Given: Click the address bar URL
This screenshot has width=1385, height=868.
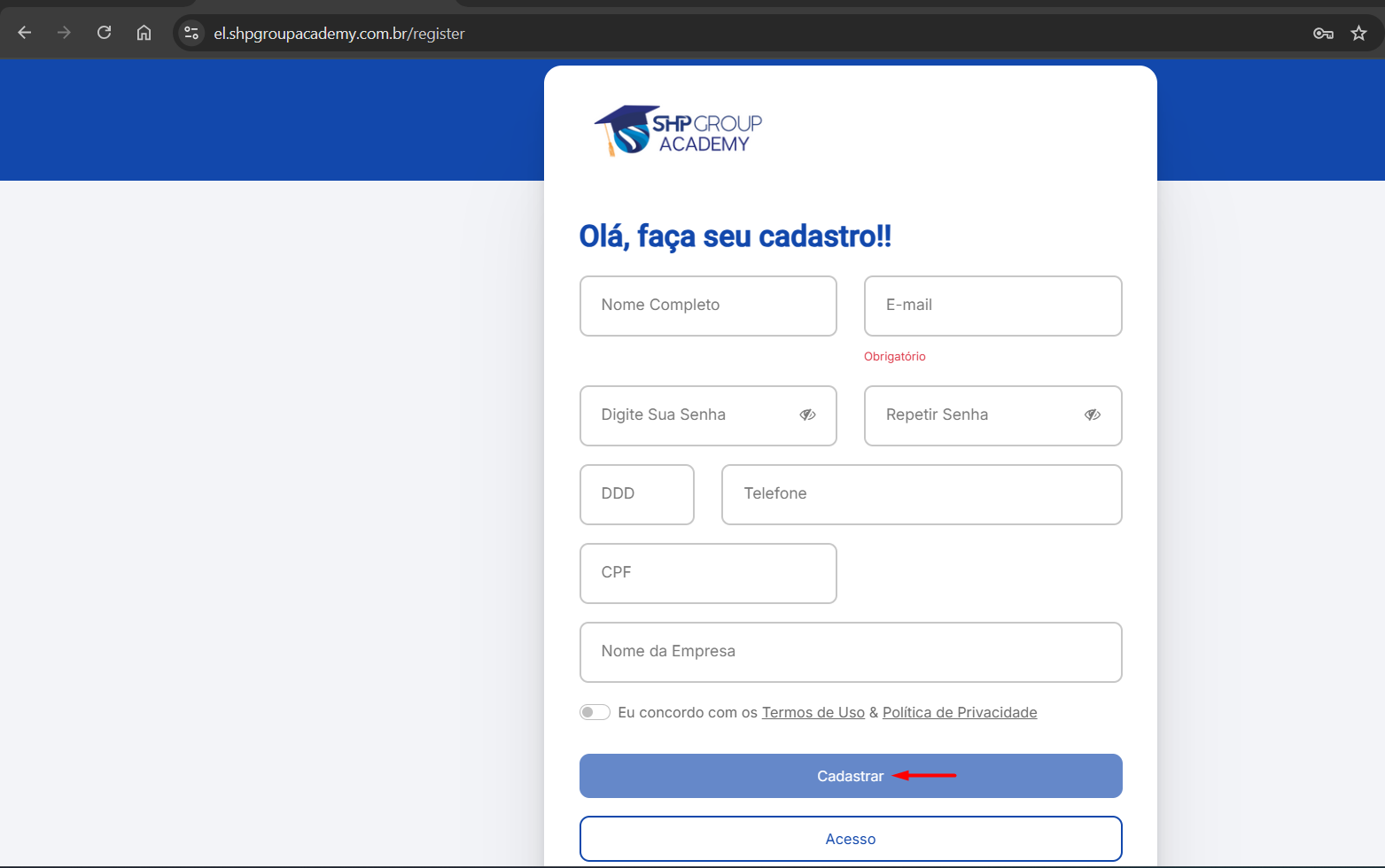Looking at the screenshot, I should (338, 33).
